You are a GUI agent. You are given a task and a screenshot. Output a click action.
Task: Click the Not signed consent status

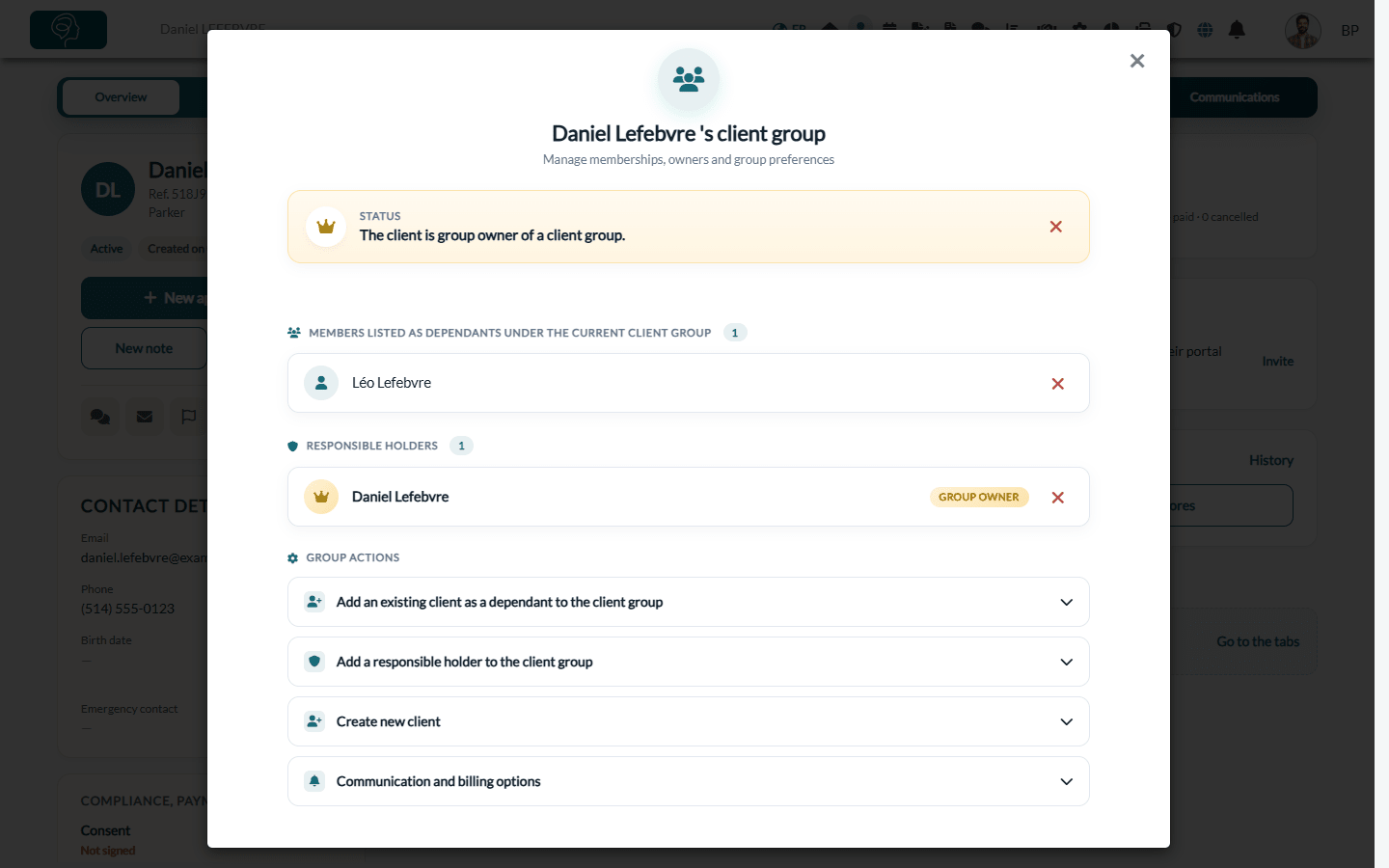point(108,851)
